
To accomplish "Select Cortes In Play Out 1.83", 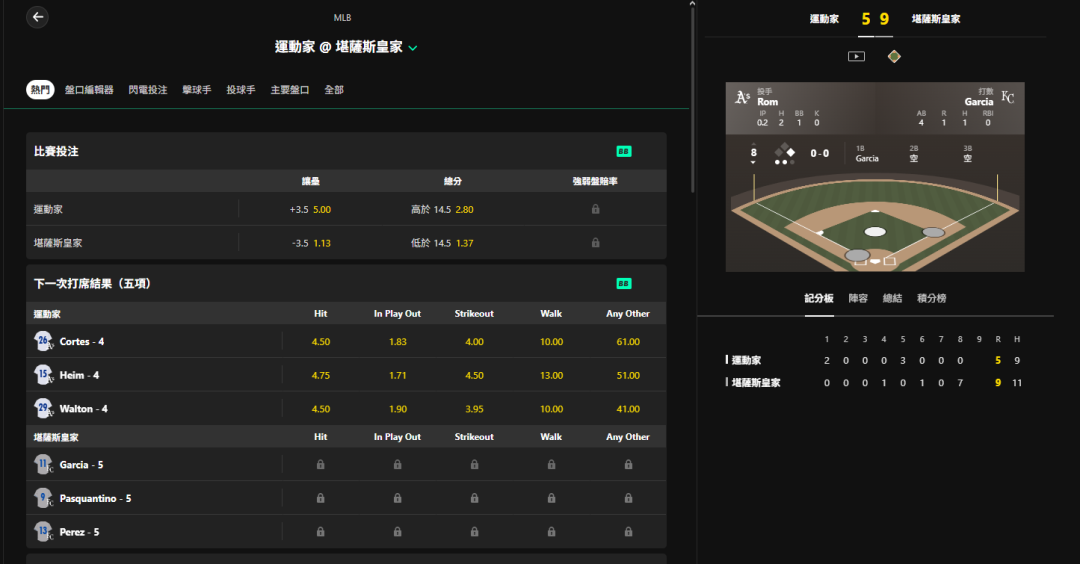I will (x=397, y=342).
